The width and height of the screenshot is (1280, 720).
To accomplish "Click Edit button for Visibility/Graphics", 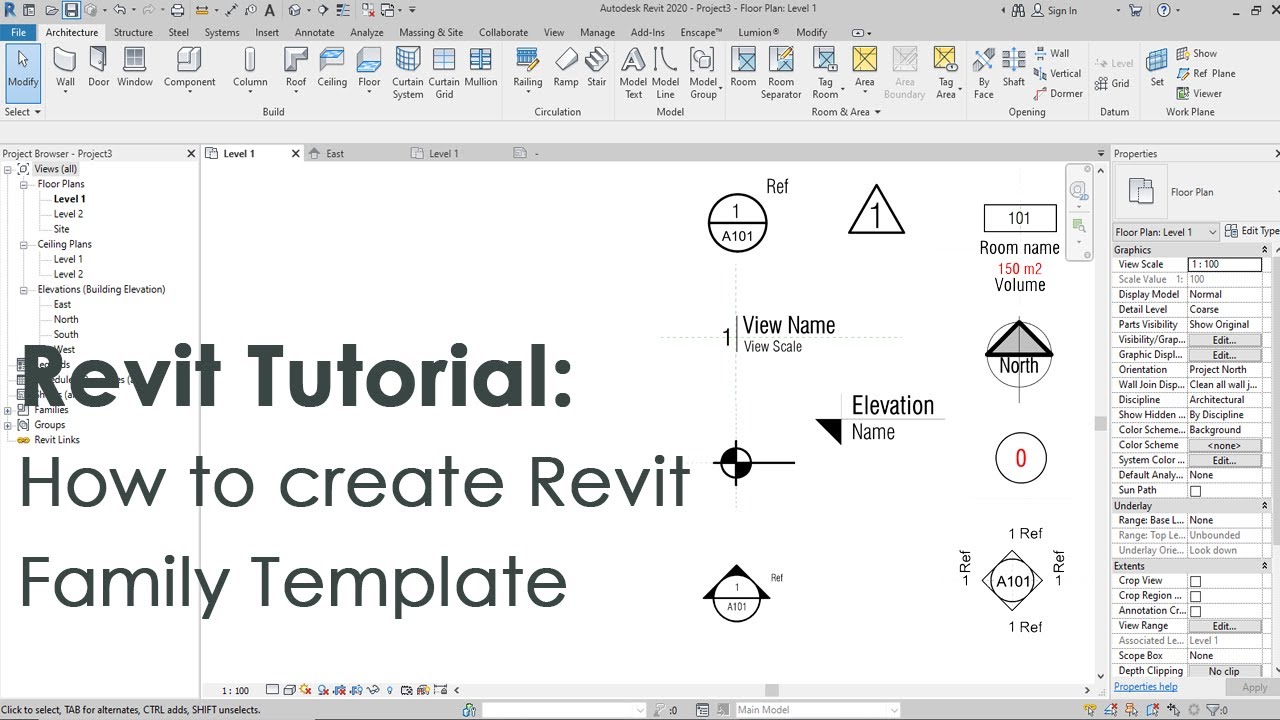I will [x=1224, y=340].
